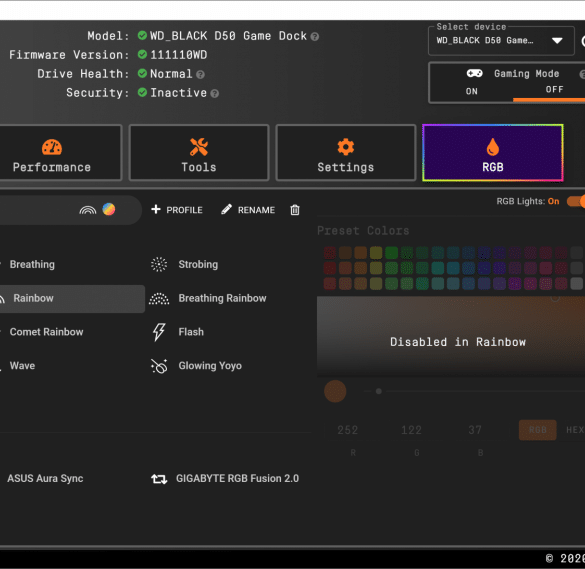Click the Breathing Rainbow dotted arc icon
This screenshot has width=585, height=569.
pyautogui.click(x=159, y=299)
